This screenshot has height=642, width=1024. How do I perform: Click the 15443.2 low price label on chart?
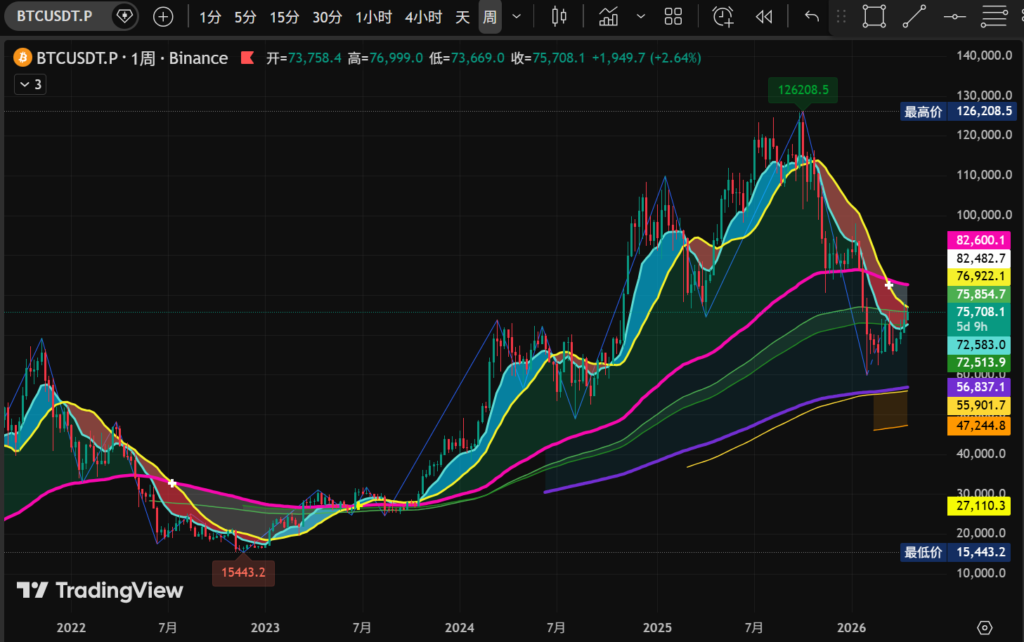pyautogui.click(x=243, y=573)
